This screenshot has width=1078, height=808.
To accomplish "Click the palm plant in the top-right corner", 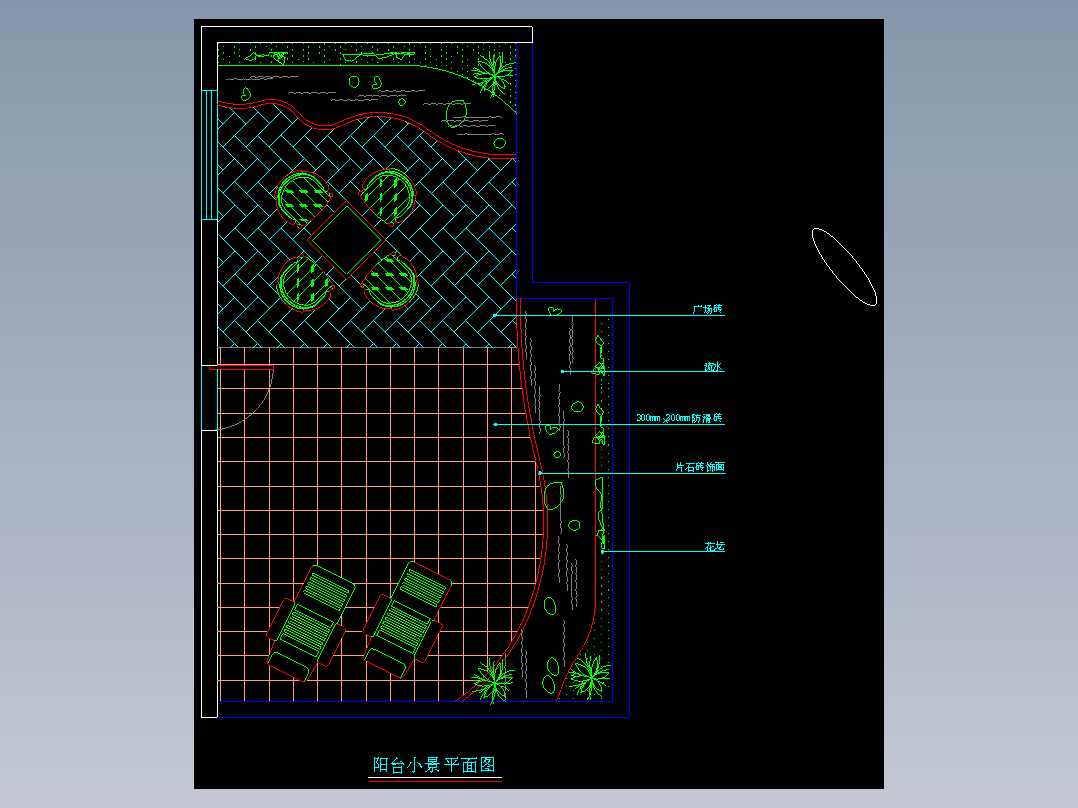I will (494, 73).
